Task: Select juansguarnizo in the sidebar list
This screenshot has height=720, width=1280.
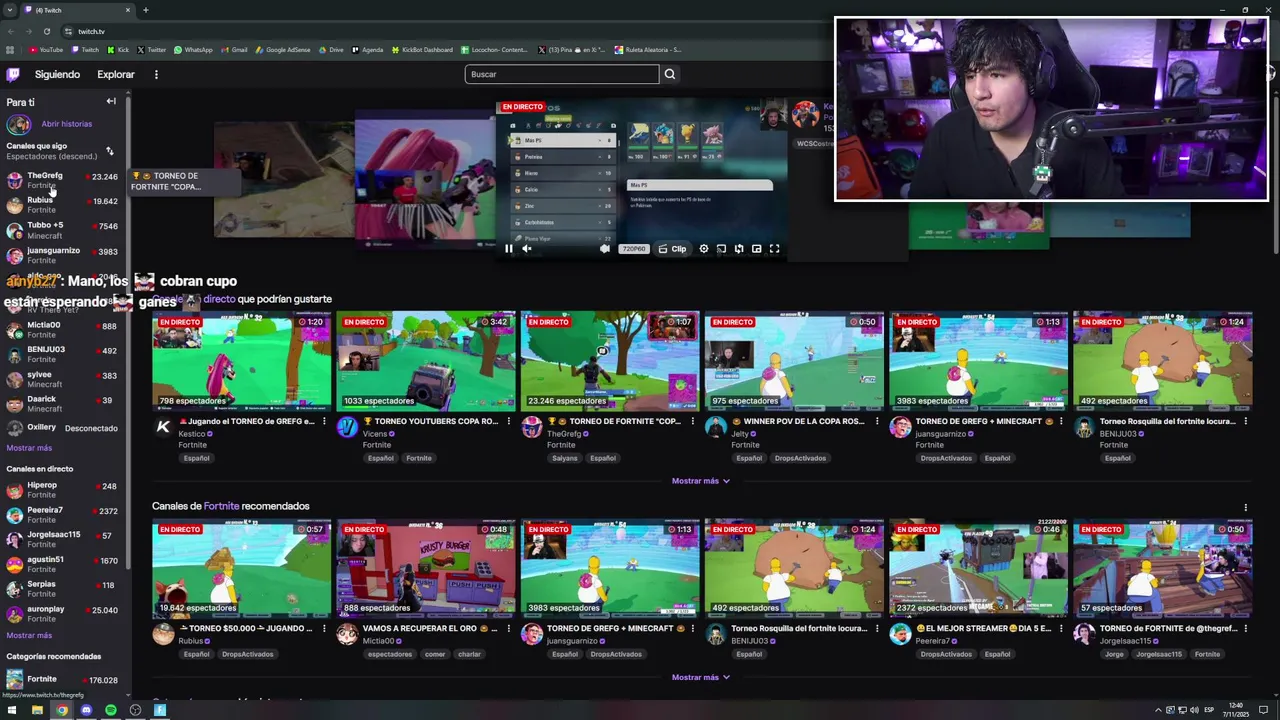Action: [65, 255]
